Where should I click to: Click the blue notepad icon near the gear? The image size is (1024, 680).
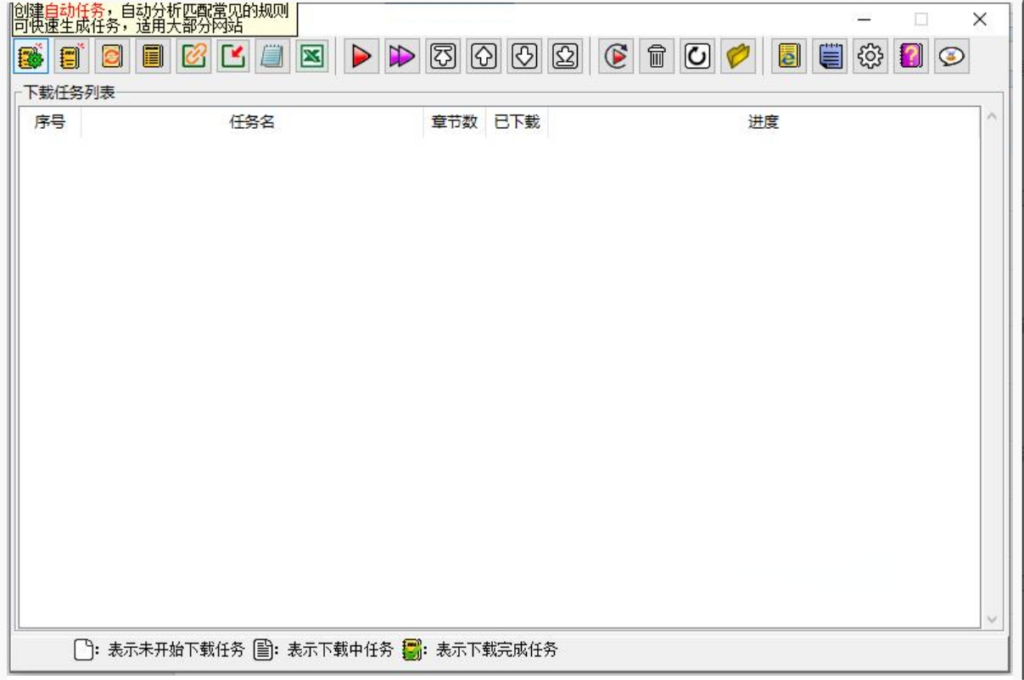click(829, 57)
